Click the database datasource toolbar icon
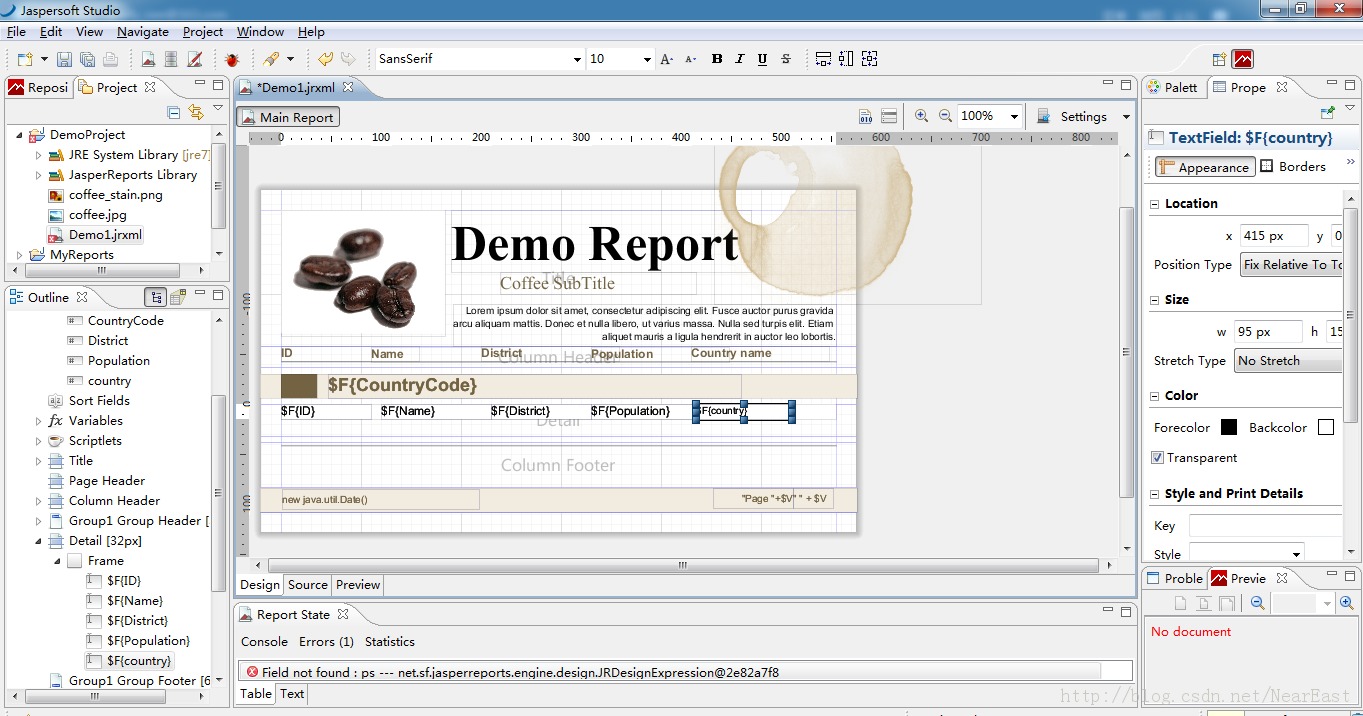 [172, 58]
